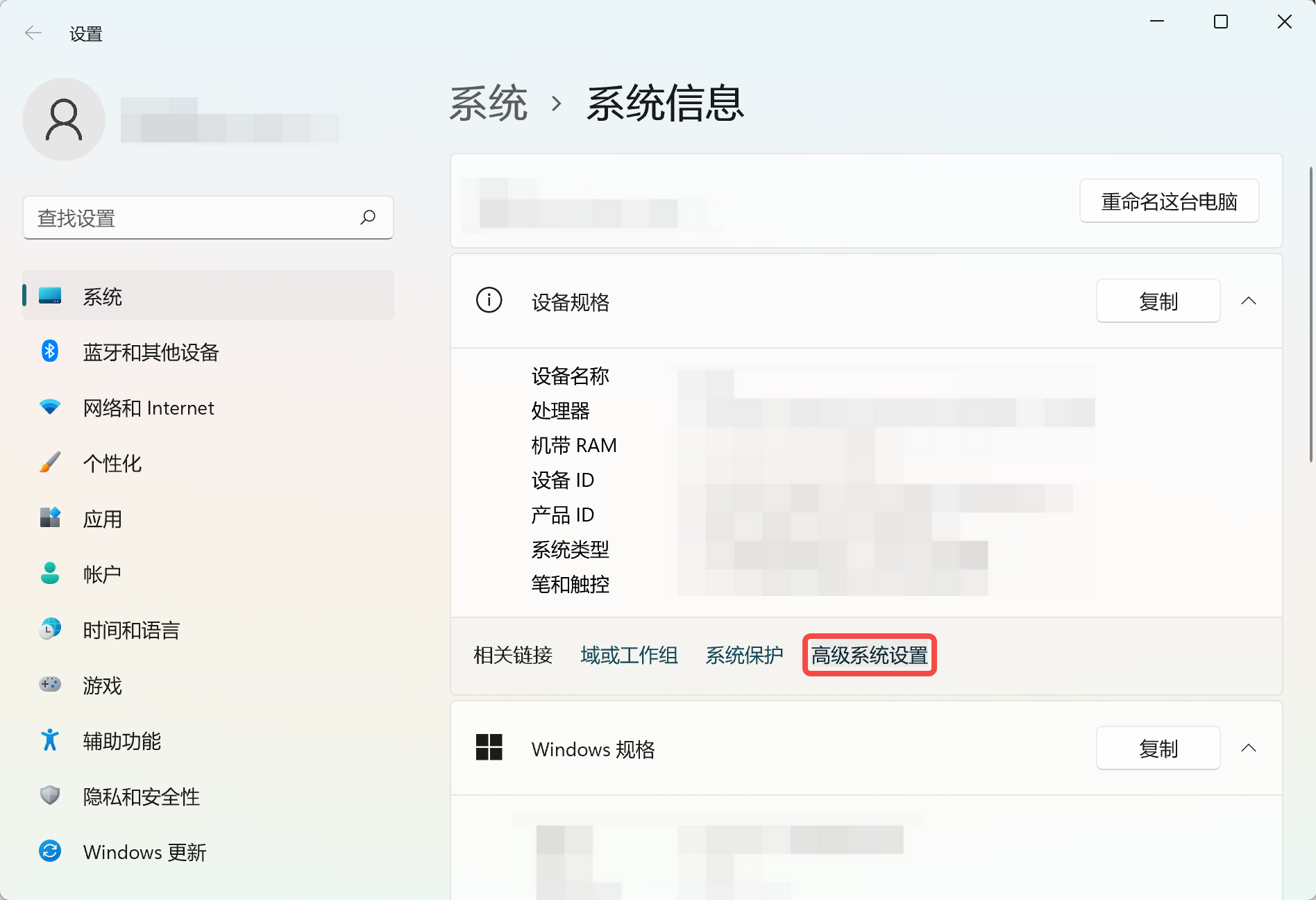
Task: Click the 设备名称 label
Action: pos(571,376)
